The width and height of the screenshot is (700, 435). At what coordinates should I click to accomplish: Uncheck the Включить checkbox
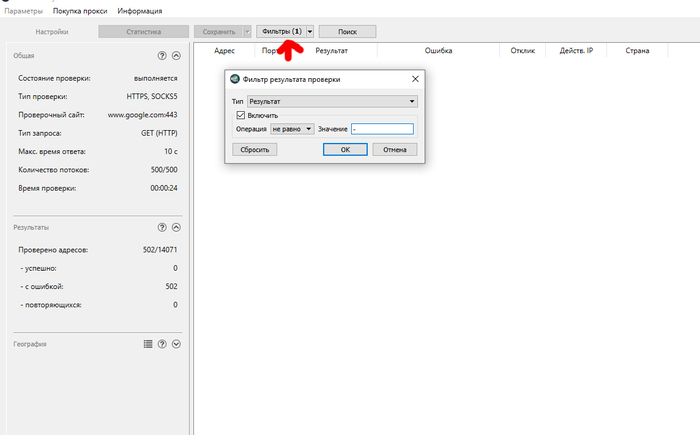pyautogui.click(x=238, y=115)
